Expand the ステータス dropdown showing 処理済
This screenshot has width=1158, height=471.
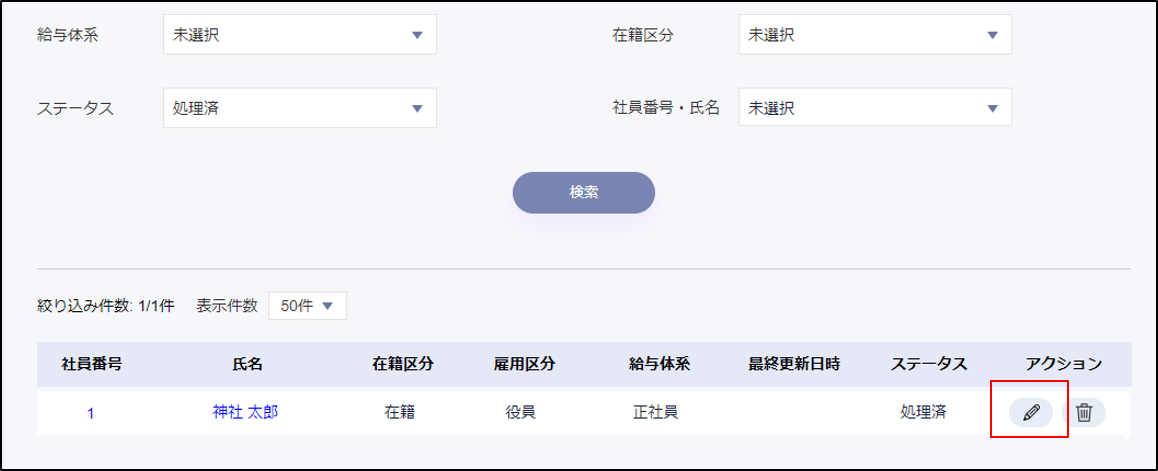tap(299, 108)
